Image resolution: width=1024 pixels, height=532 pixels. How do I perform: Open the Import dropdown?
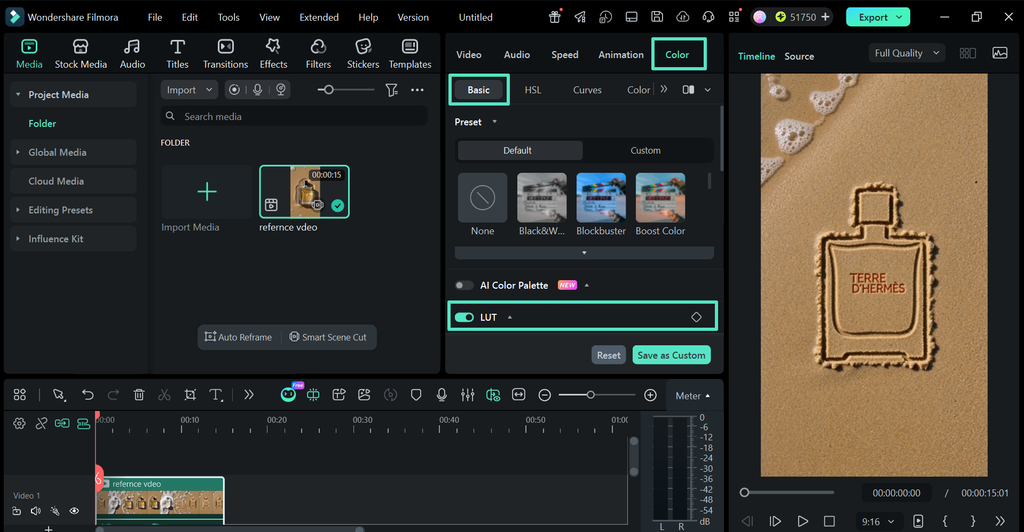pyautogui.click(x=189, y=90)
